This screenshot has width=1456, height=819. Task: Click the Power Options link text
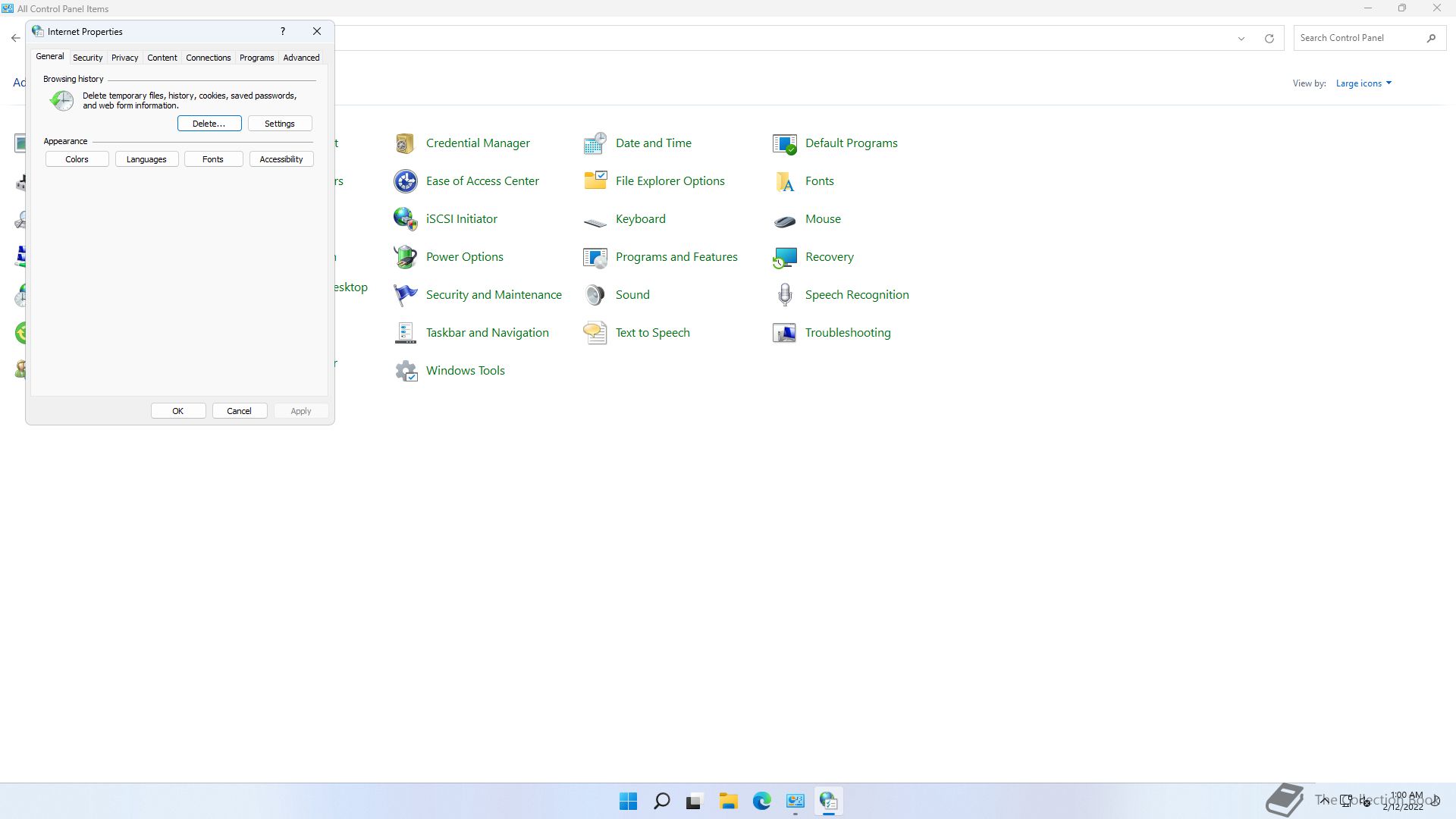point(465,257)
